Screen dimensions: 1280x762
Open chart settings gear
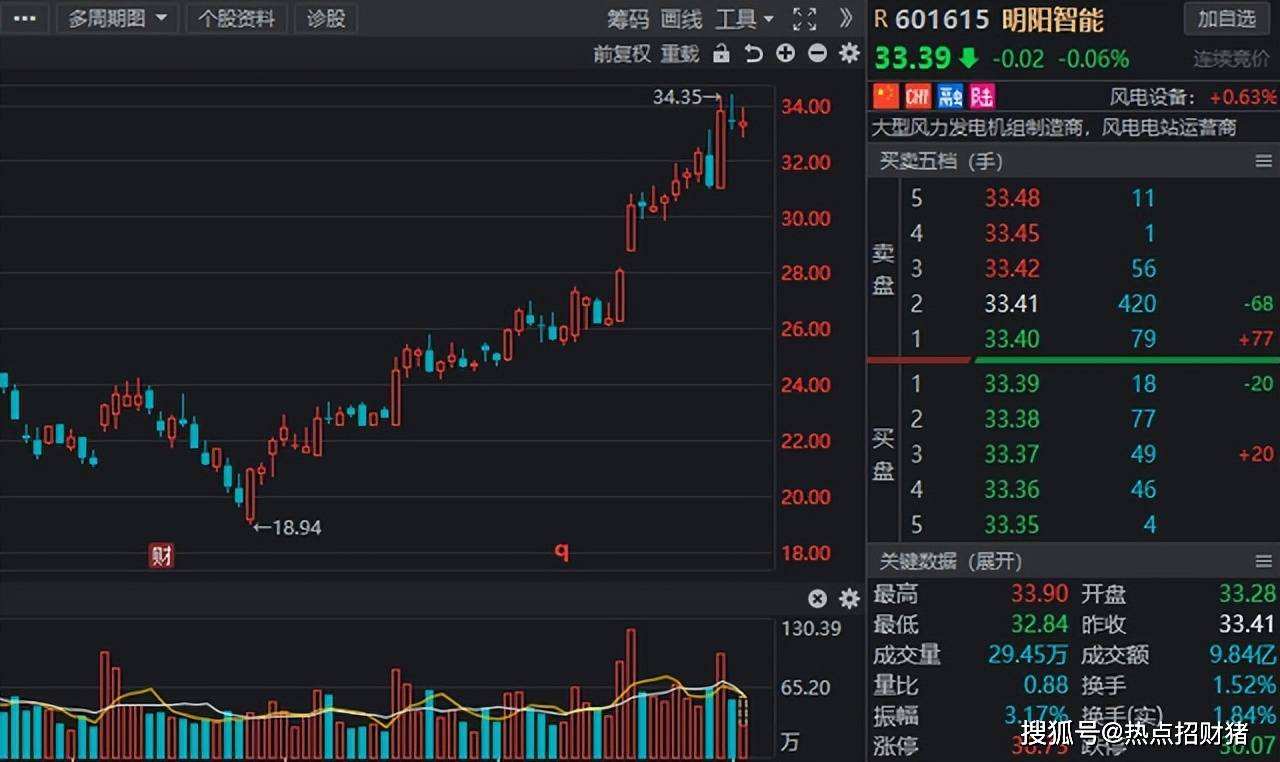pos(849,54)
